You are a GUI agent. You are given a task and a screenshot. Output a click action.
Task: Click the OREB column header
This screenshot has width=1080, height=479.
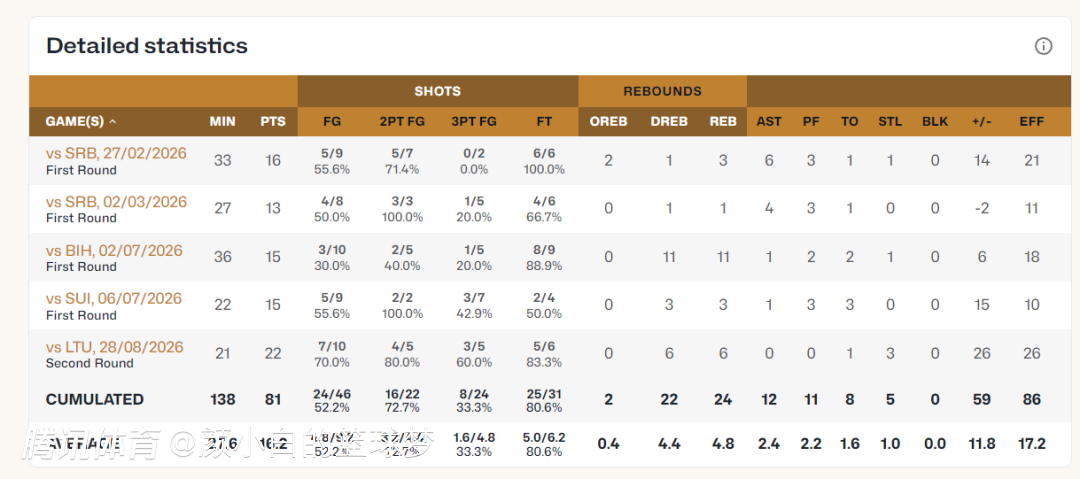(608, 121)
